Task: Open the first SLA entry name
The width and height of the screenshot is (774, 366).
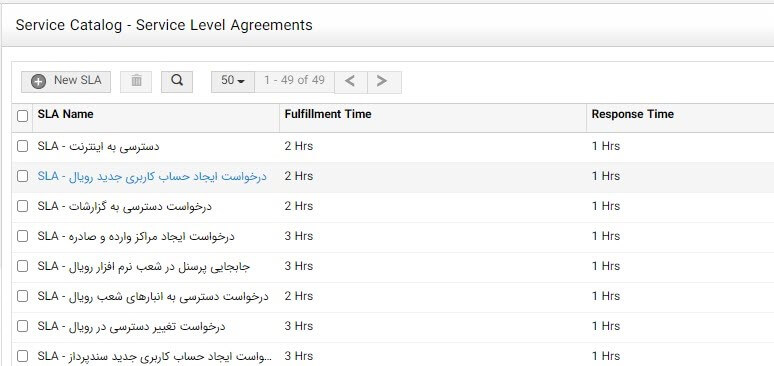Action: 98,147
